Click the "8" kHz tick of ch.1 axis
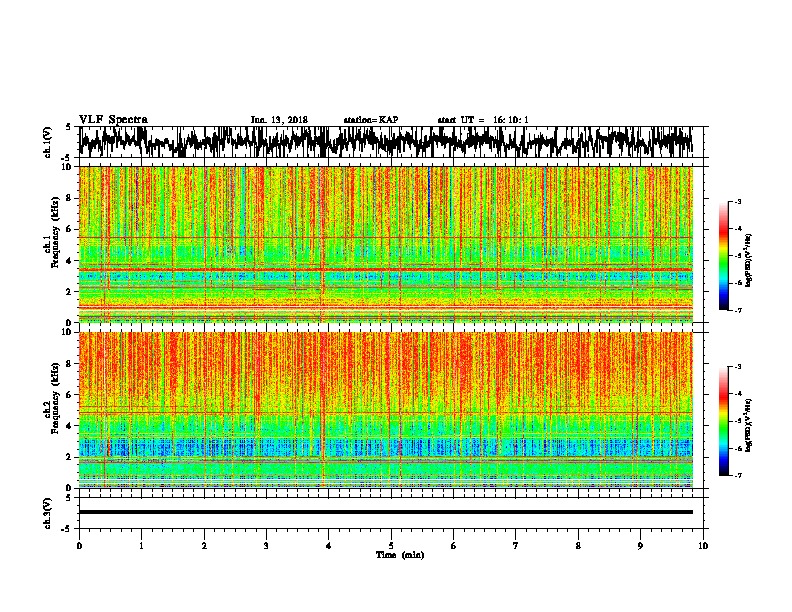This screenshot has width=792, height=612. coord(70,198)
